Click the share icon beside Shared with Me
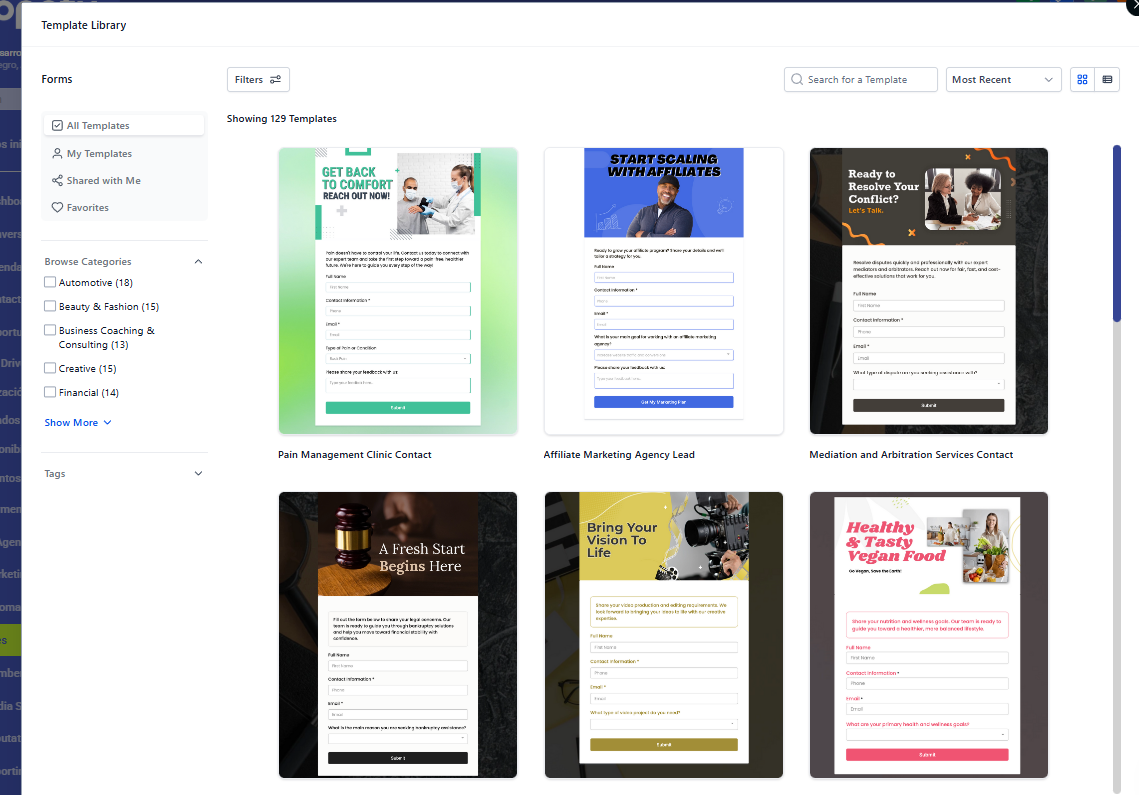This screenshot has height=795, width=1139. 57,181
